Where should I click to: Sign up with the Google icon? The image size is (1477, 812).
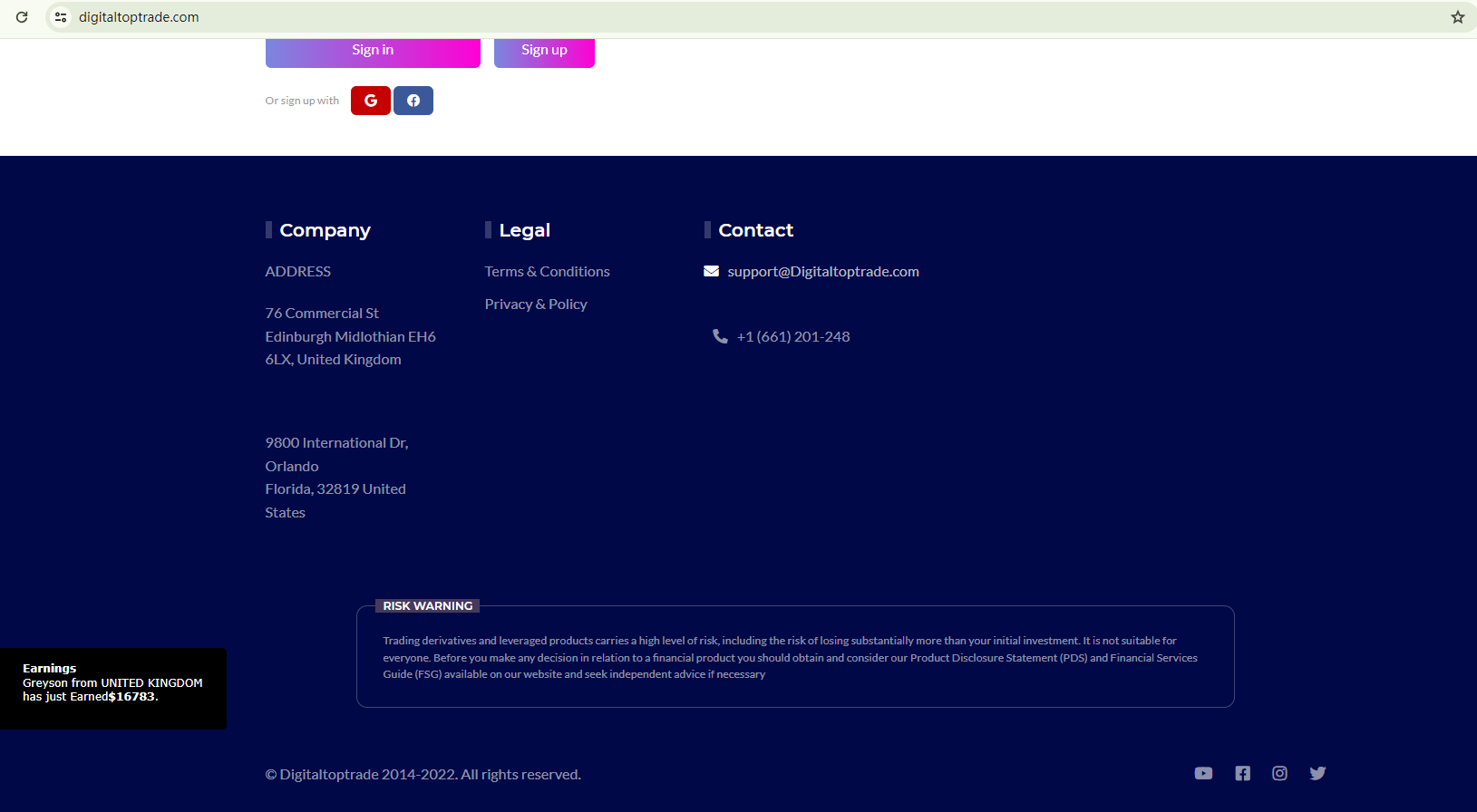[x=371, y=101]
